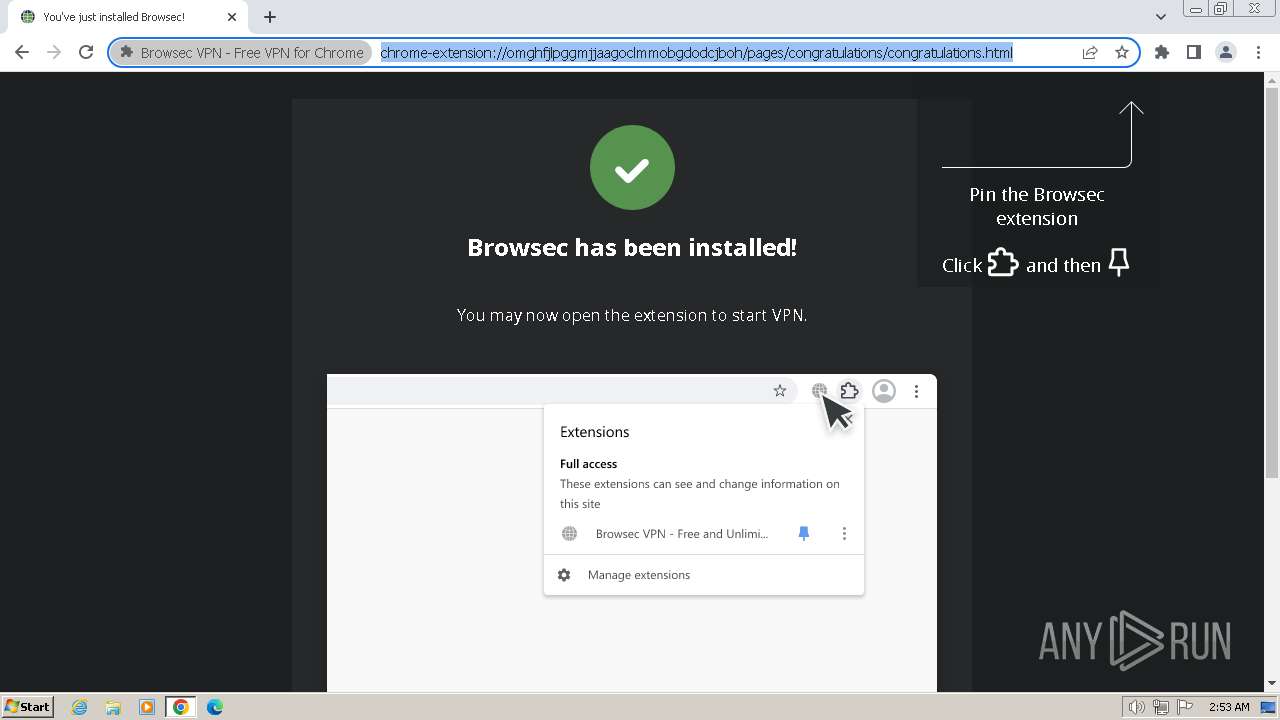This screenshot has height=720, width=1280.
Task: Open File Explorer from the taskbar
Action: pyautogui.click(x=113, y=707)
